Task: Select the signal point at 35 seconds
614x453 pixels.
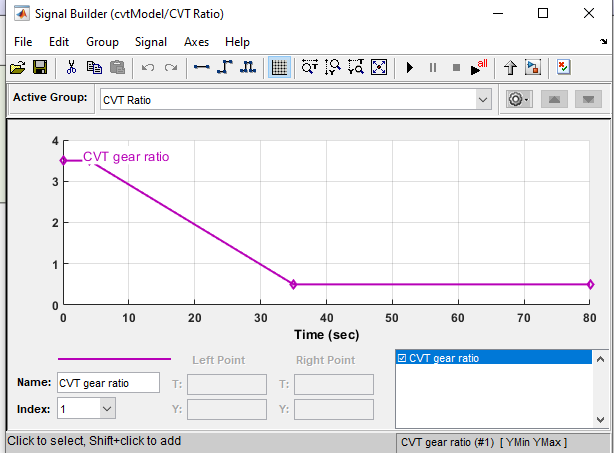Action: coord(293,285)
